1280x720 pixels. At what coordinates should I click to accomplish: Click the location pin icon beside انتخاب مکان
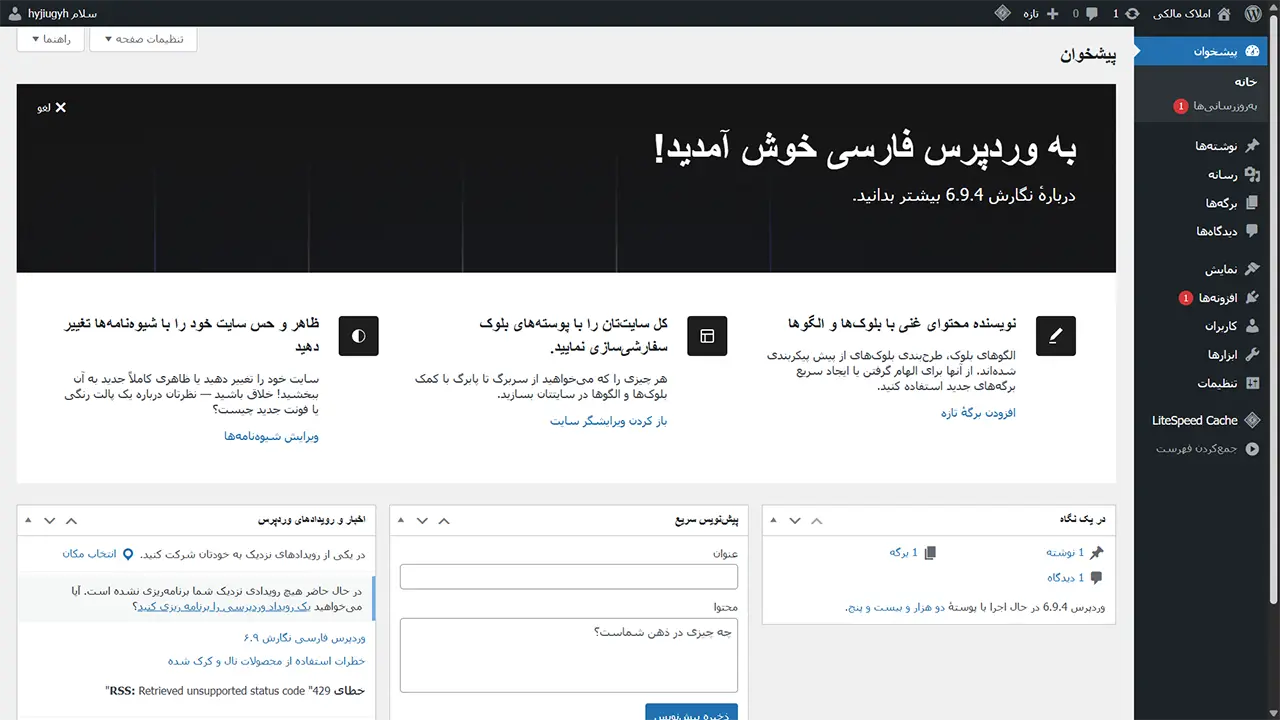[x=128, y=553]
